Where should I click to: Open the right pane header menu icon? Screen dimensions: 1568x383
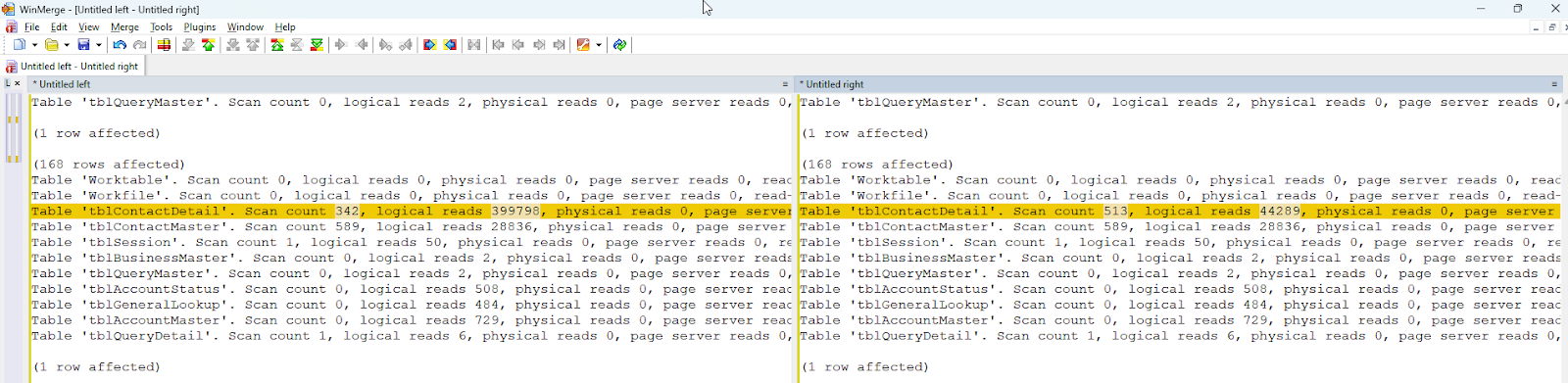pyautogui.click(x=1554, y=84)
